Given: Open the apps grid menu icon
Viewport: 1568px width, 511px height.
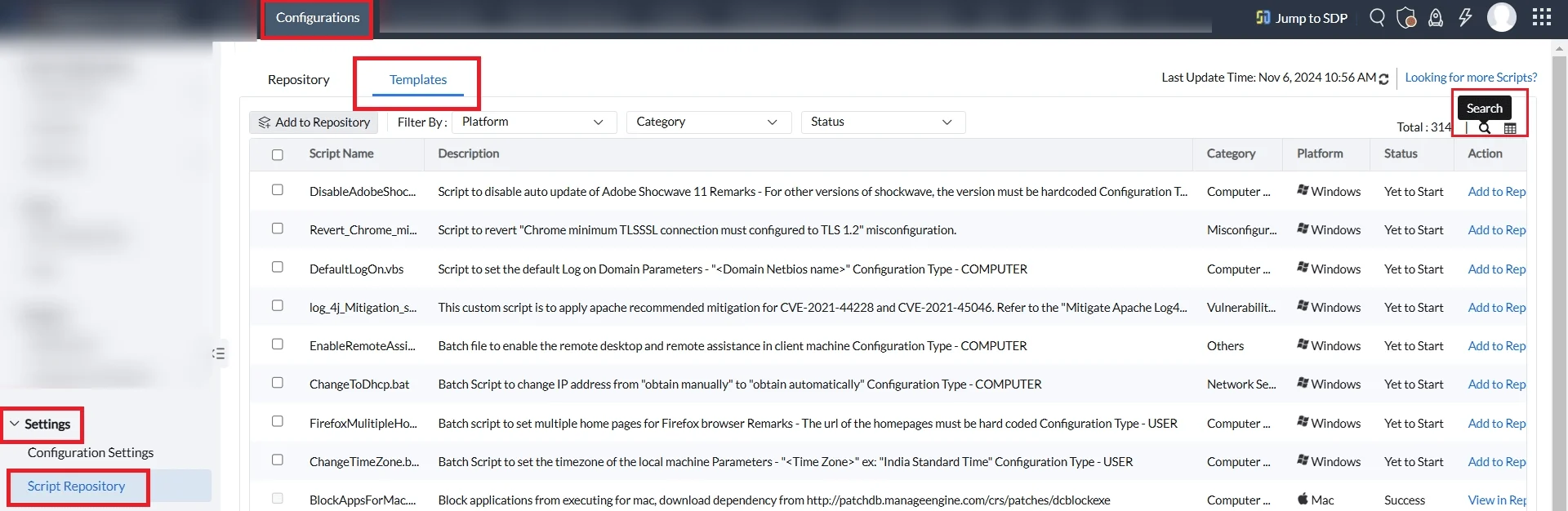Looking at the screenshot, I should coord(1542,17).
